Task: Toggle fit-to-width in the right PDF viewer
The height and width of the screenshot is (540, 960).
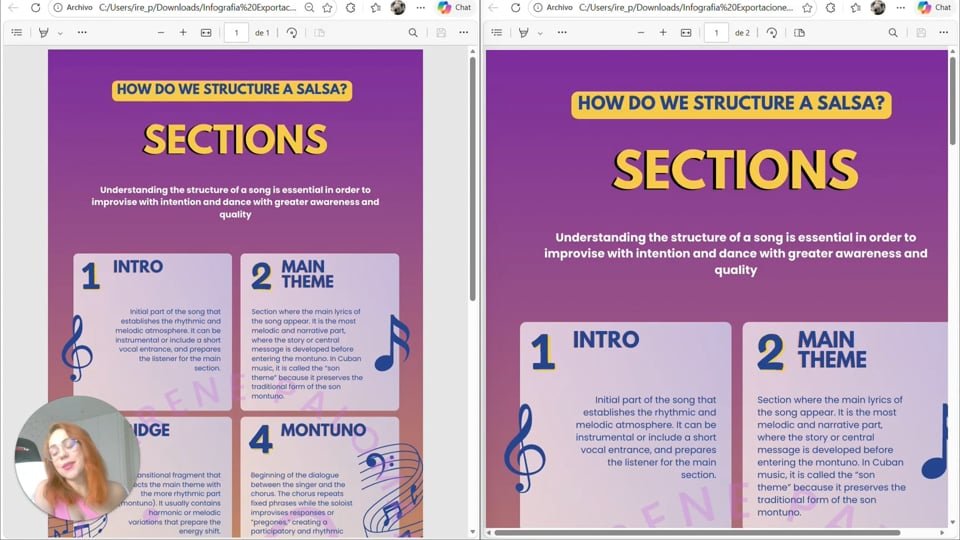Action: (x=686, y=32)
